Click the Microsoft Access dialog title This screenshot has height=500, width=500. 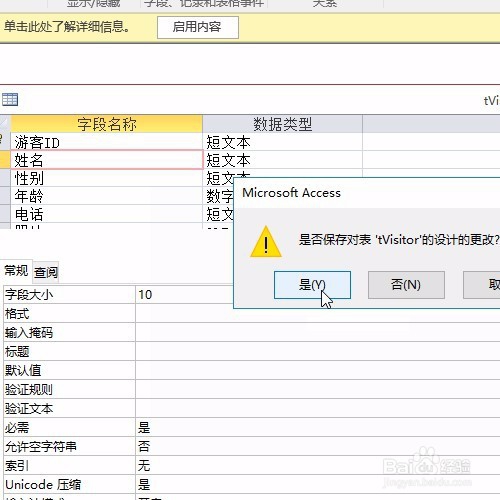[291, 193]
